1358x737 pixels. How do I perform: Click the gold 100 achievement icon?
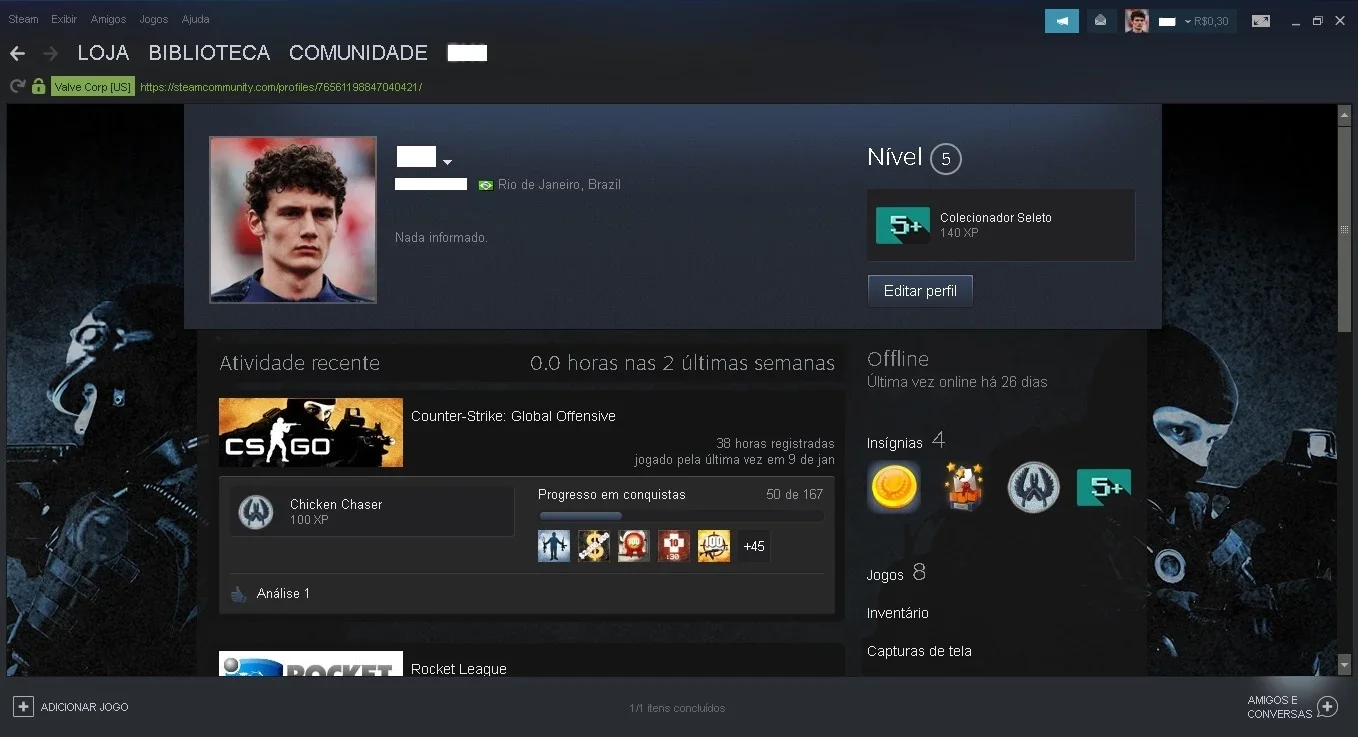coord(714,546)
